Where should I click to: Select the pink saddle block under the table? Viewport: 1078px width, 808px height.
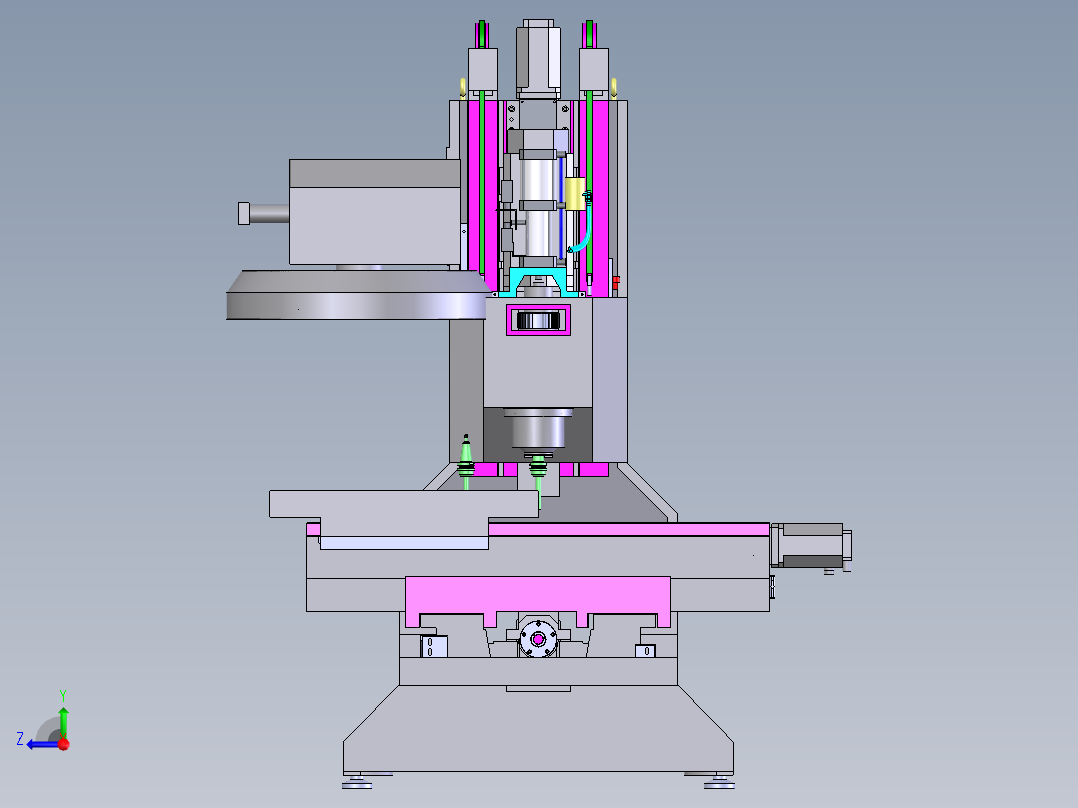[x=538, y=596]
